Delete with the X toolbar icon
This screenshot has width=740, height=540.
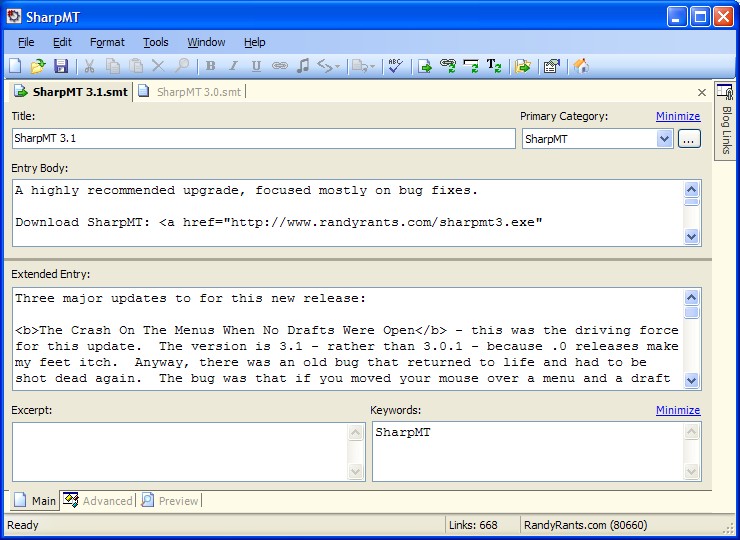click(158, 66)
